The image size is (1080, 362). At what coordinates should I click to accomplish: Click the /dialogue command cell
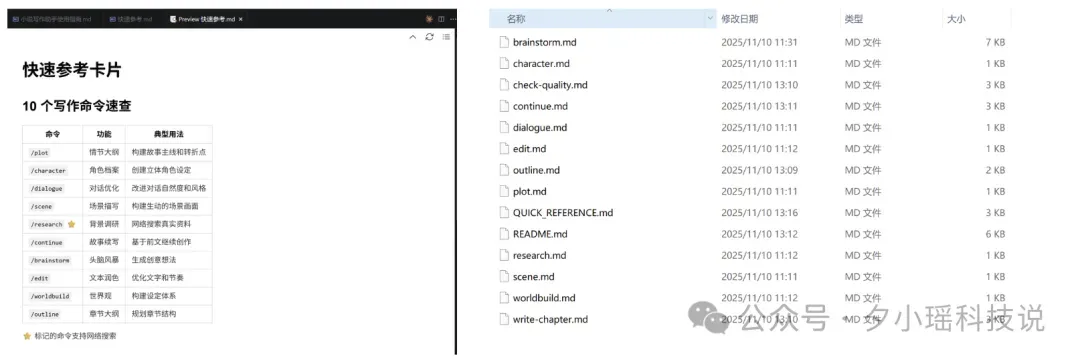tap(46, 188)
